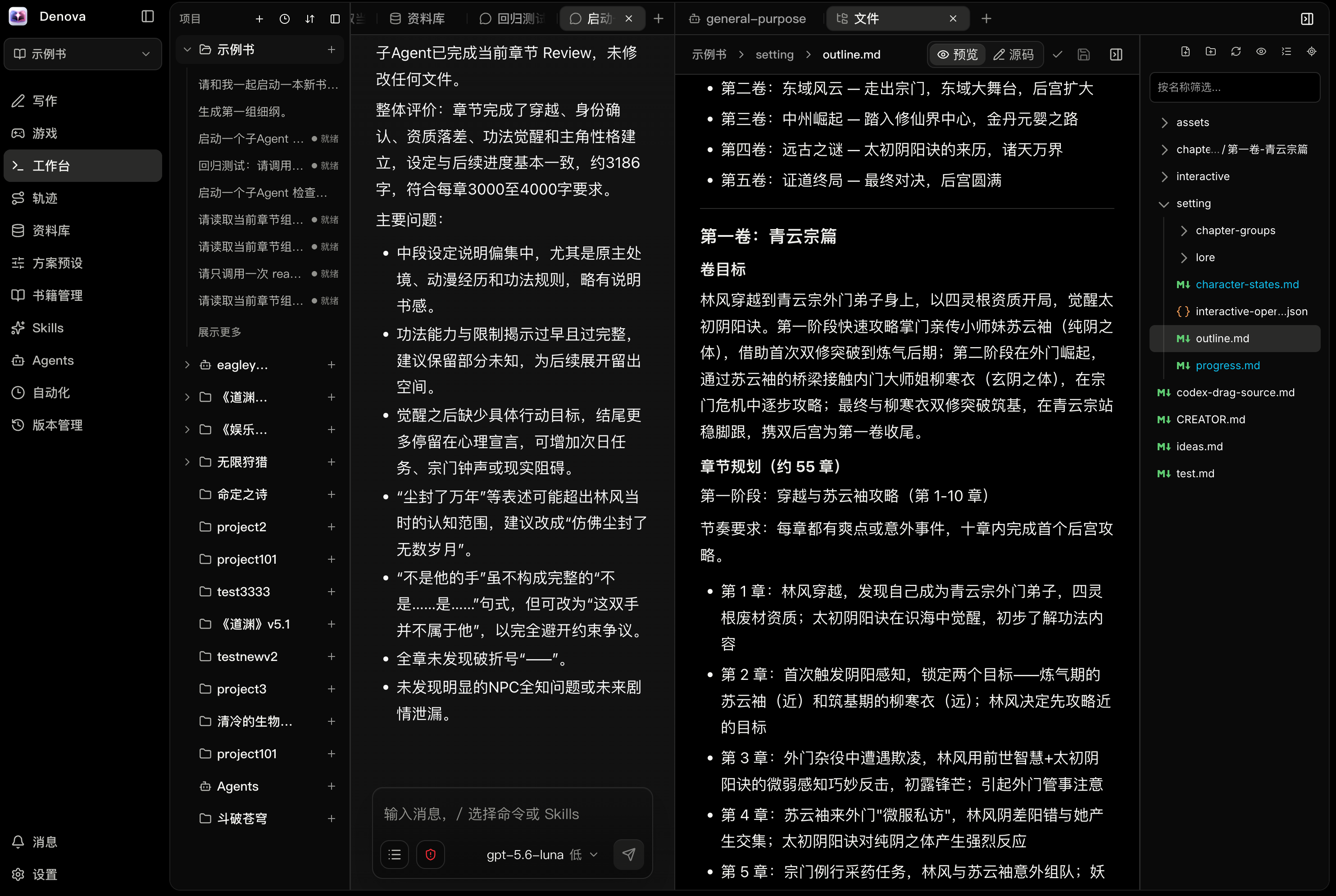The image size is (1336, 896).
Task: Open the 斗破苍穹 project
Action: coord(242,818)
